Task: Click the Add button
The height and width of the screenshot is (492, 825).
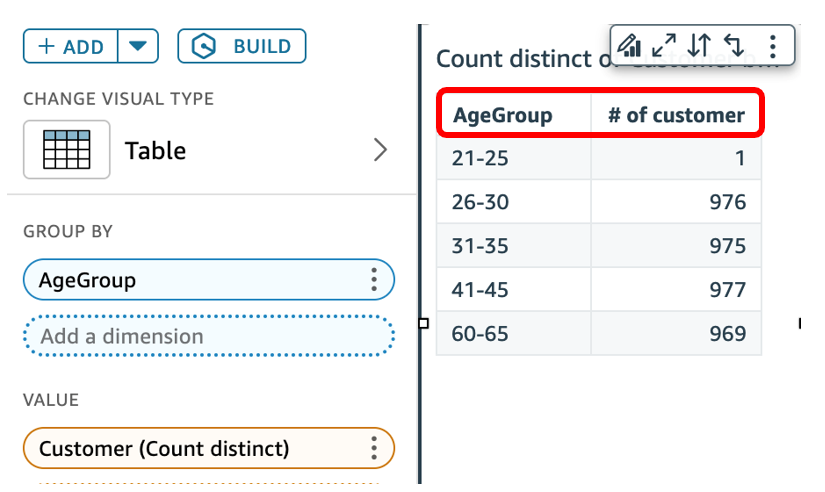Action: click(70, 46)
